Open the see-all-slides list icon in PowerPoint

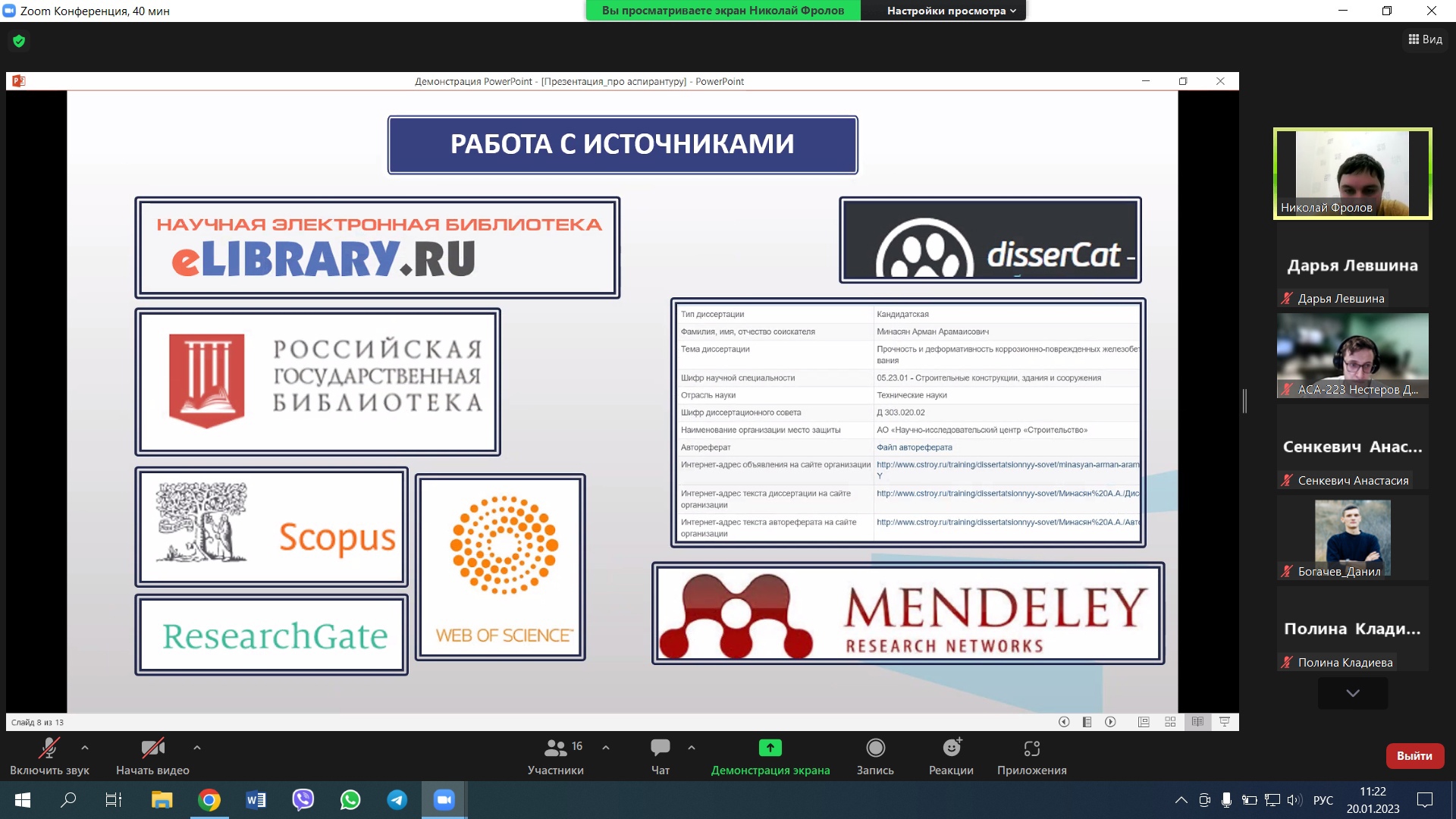1087,722
